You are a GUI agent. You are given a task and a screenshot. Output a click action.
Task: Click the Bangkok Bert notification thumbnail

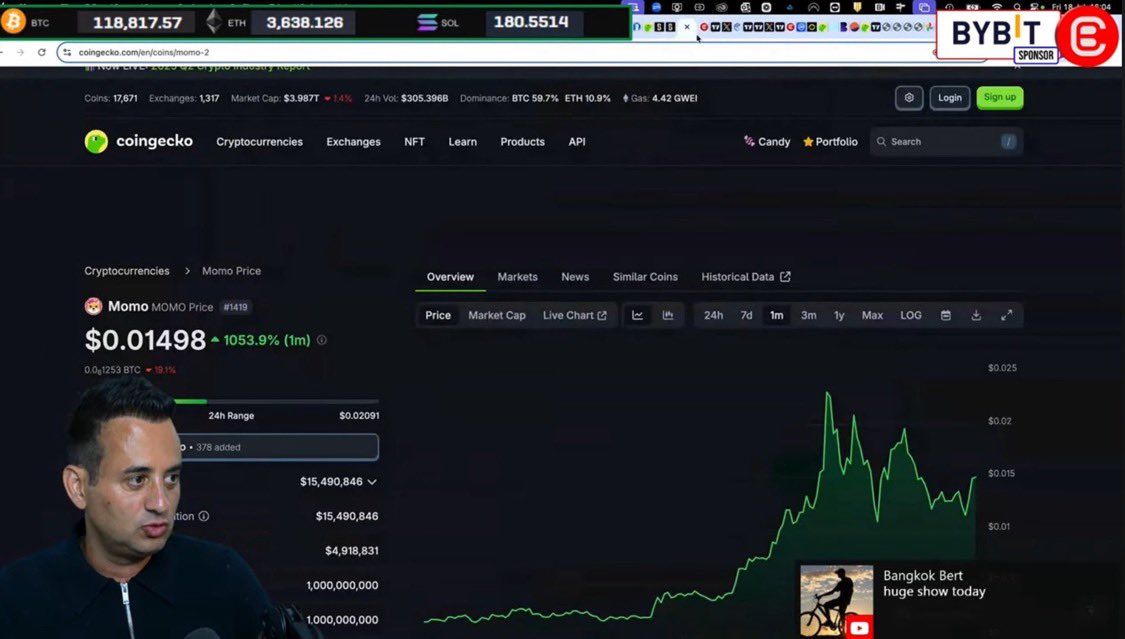click(x=837, y=601)
